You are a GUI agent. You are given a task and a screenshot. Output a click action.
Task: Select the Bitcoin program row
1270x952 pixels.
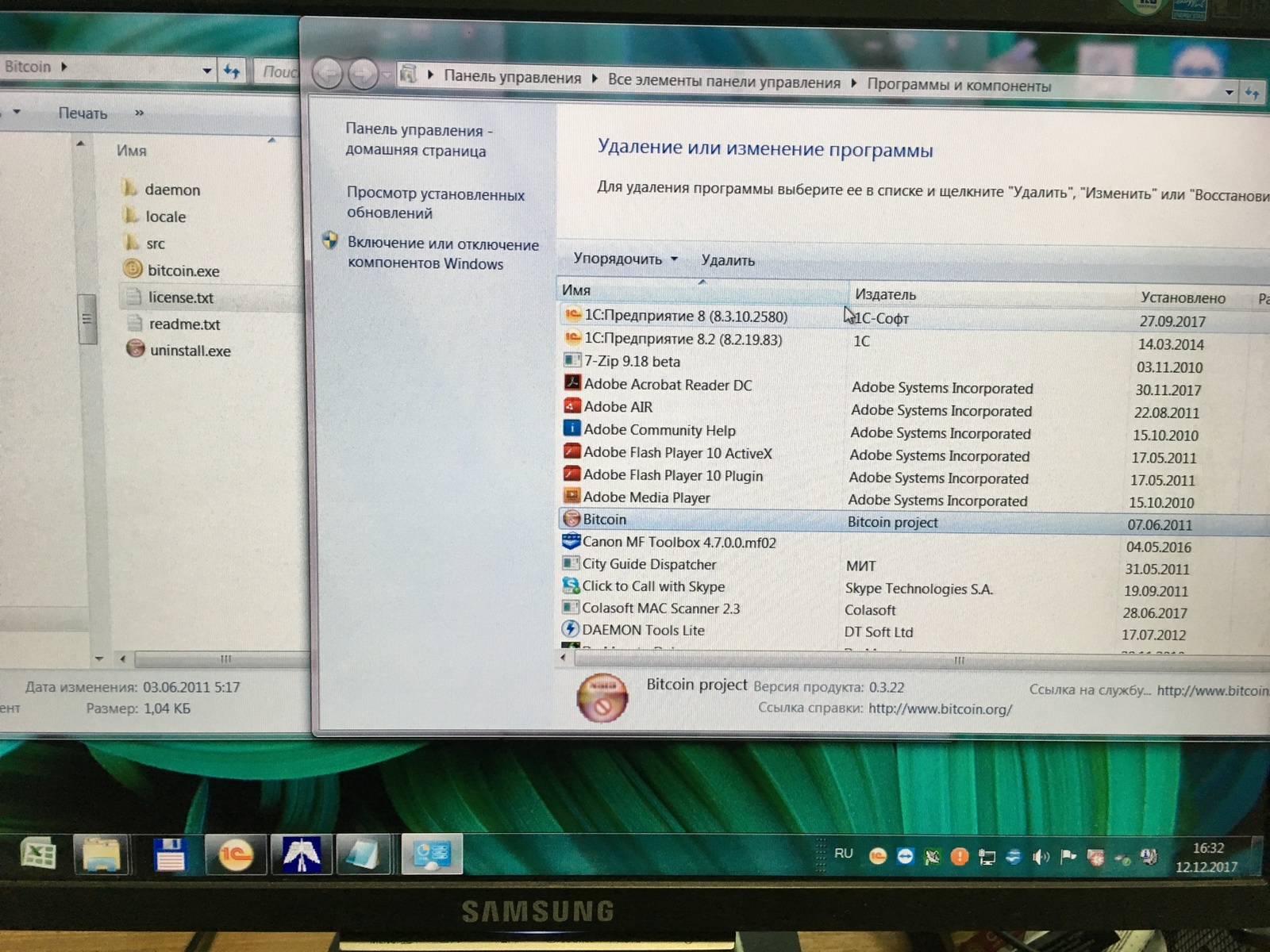[913, 520]
